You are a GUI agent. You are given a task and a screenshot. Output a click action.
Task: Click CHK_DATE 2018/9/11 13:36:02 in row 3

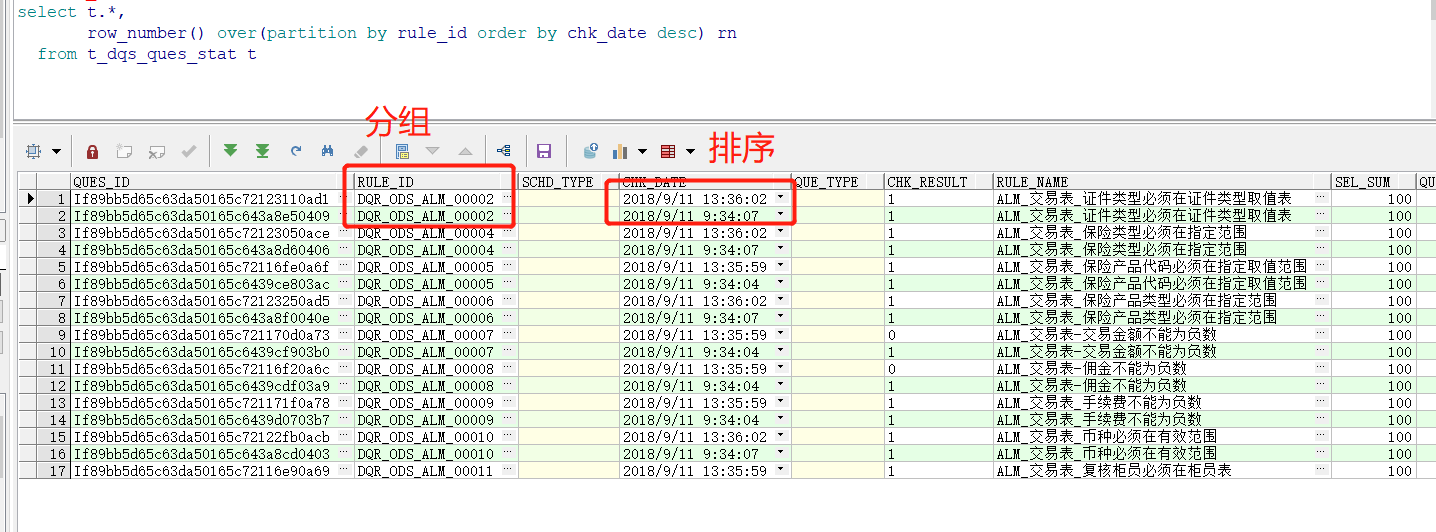(x=695, y=233)
